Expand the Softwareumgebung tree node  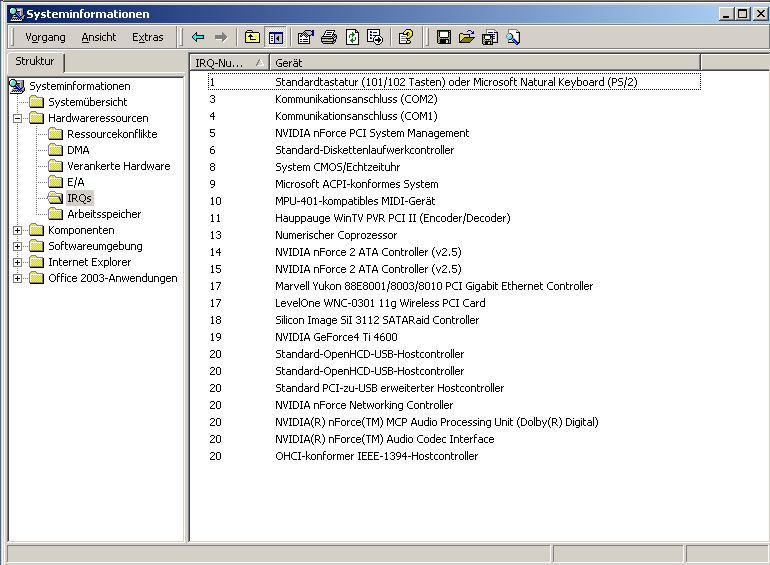pos(18,246)
